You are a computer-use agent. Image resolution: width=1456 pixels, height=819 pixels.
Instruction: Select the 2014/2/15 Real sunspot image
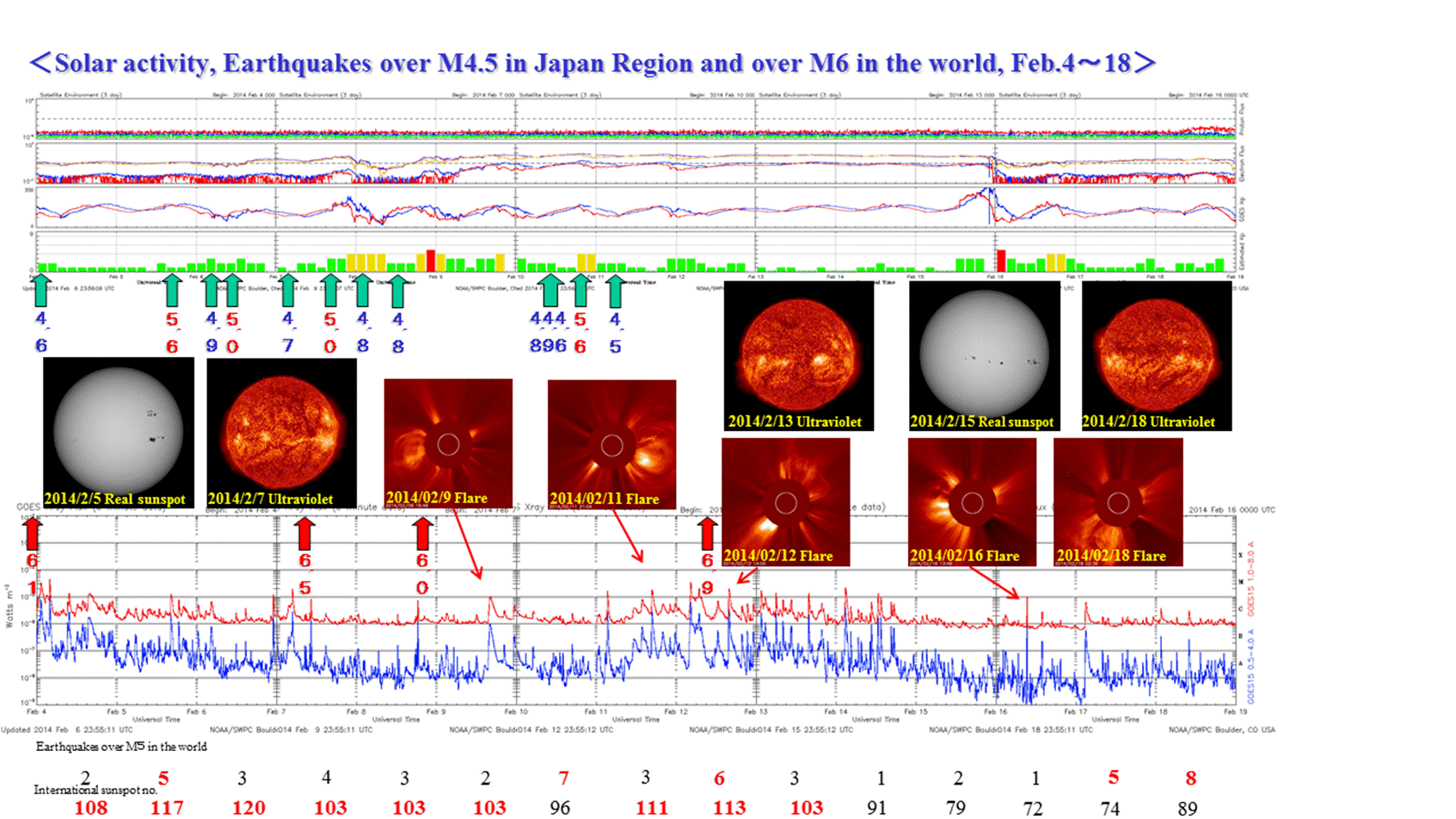(x=985, y=355)
